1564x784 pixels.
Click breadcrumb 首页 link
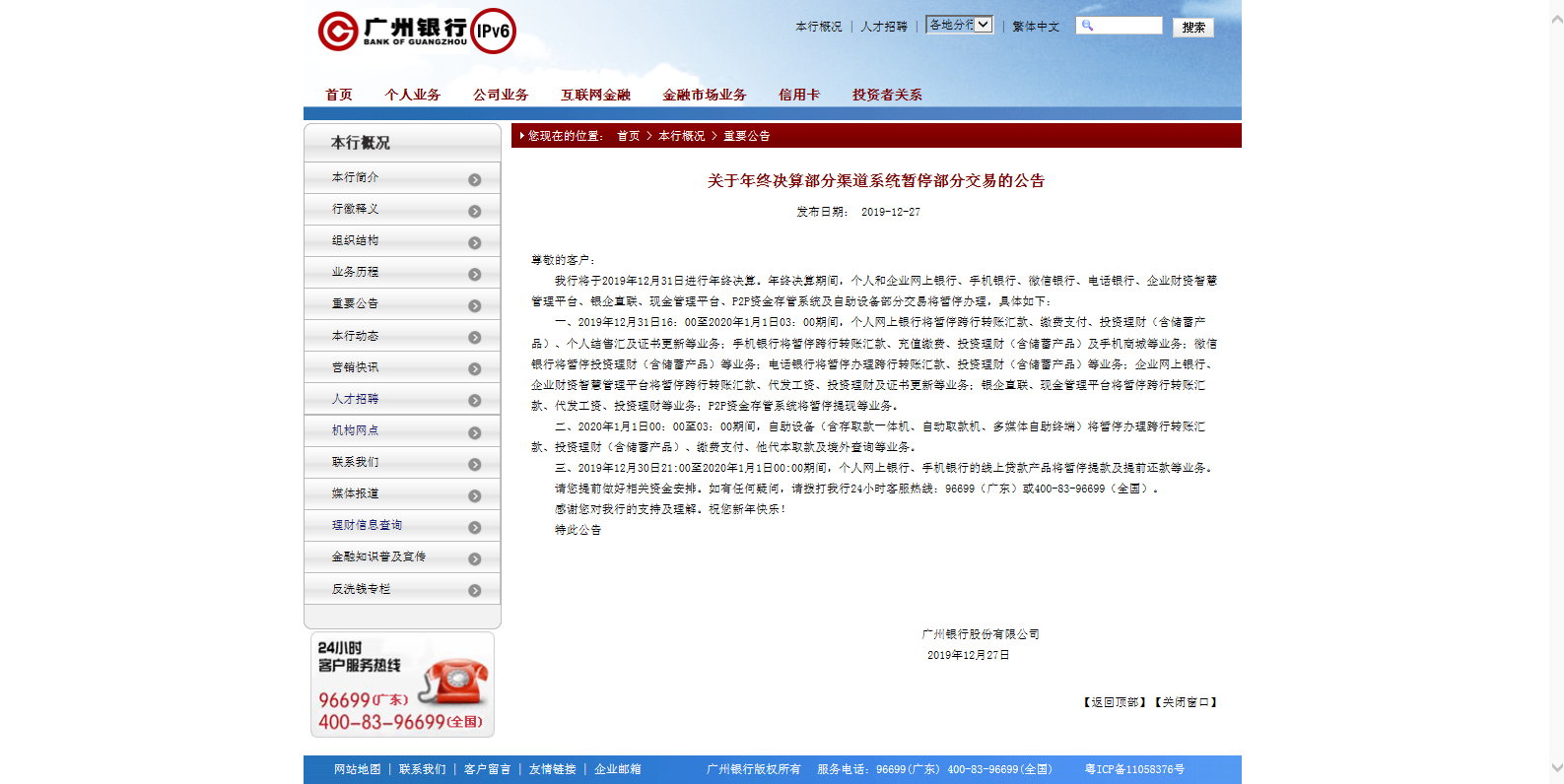(x=629, y=136)
